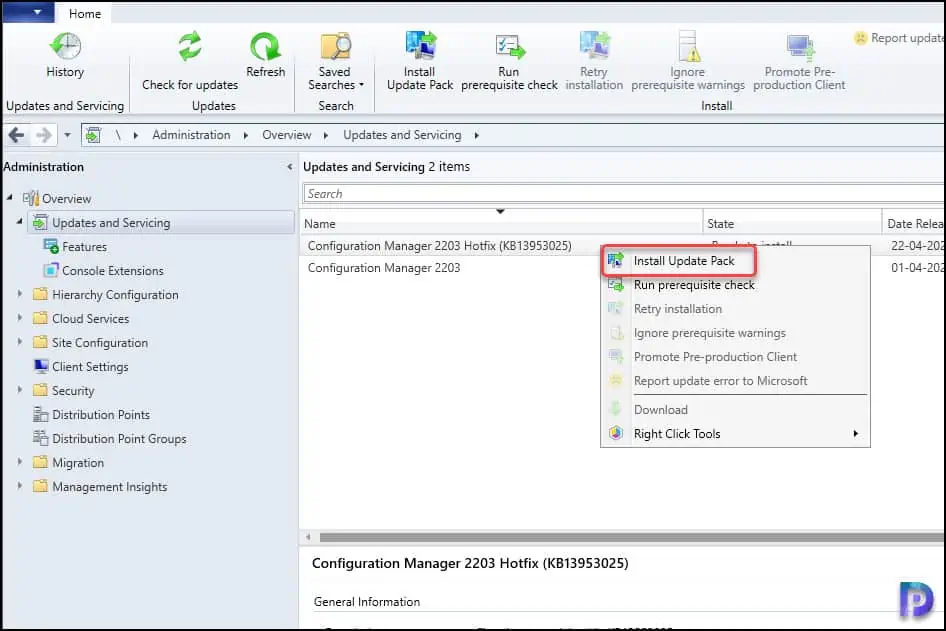Click the Distribution Points node icon
946x631 pixels.
click(x=40, y=414)
